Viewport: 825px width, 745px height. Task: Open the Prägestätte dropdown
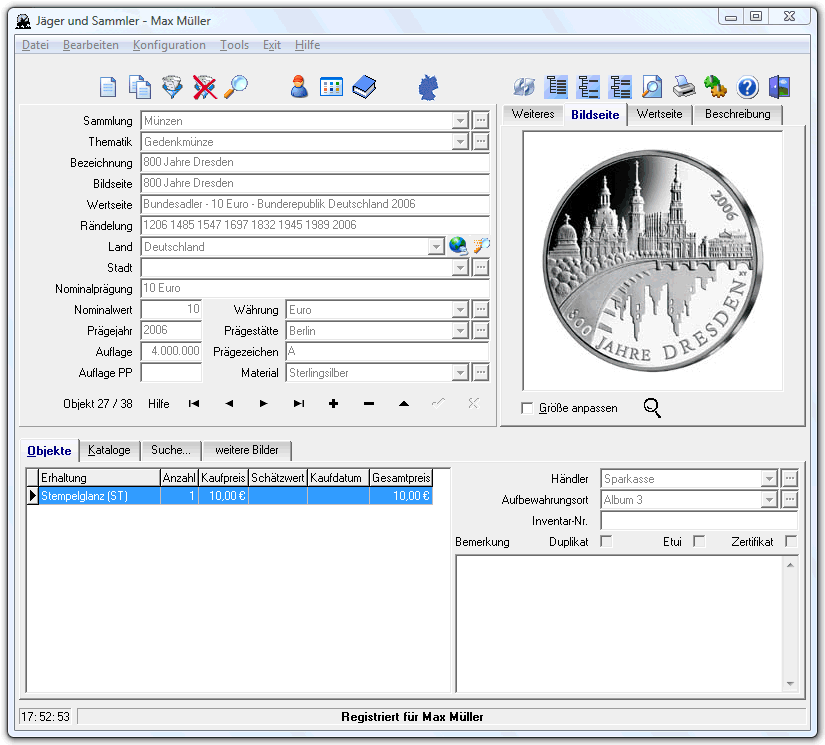pyautogui.click(x=460, y=330)
